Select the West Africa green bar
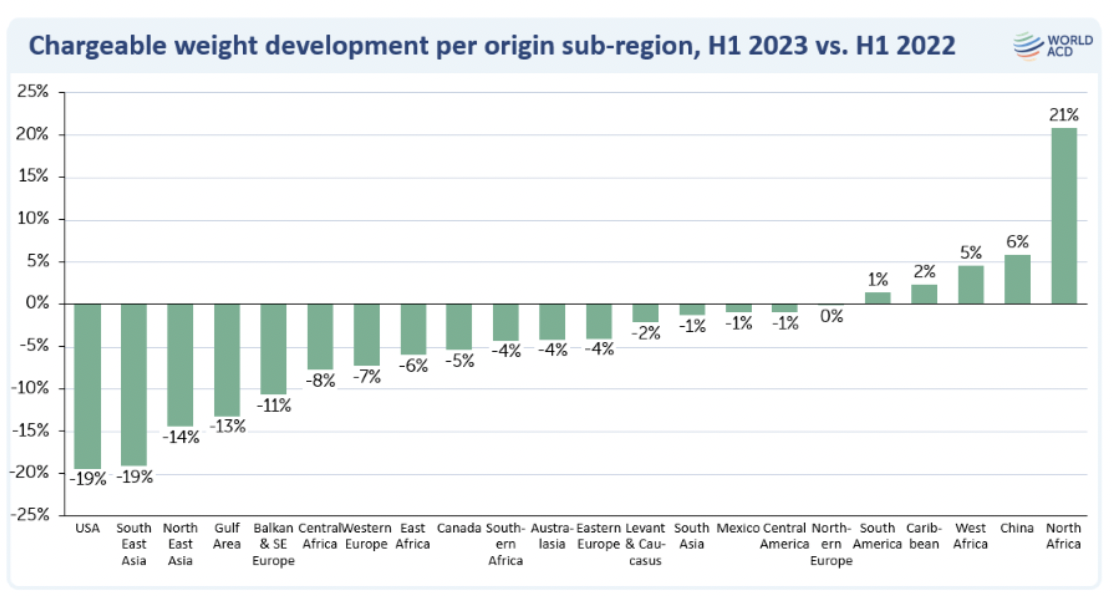The image size is (1112, 596). click(971, 285)
